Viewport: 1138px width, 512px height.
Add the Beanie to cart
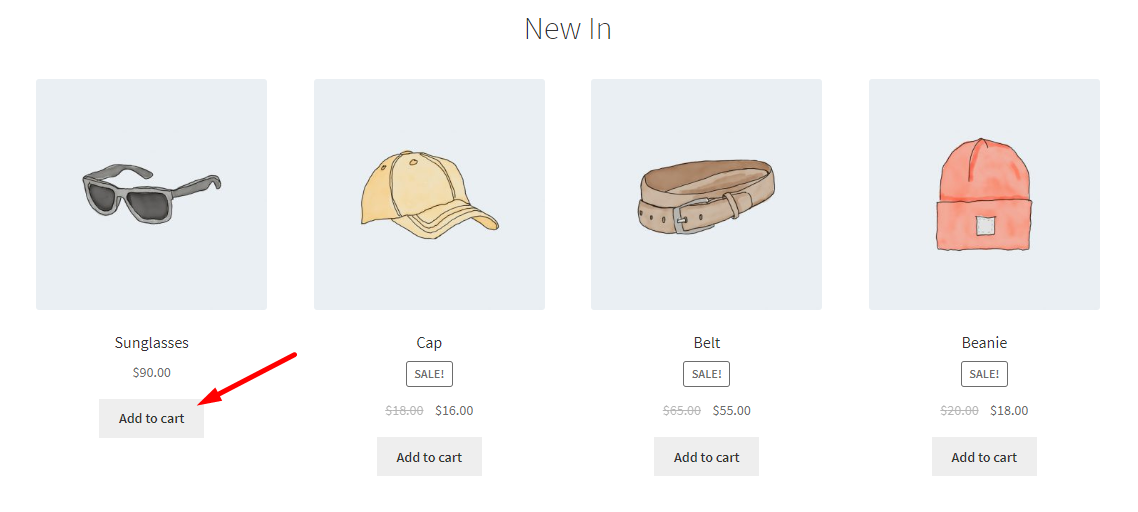pyautogui.click(x=984, y=457)
